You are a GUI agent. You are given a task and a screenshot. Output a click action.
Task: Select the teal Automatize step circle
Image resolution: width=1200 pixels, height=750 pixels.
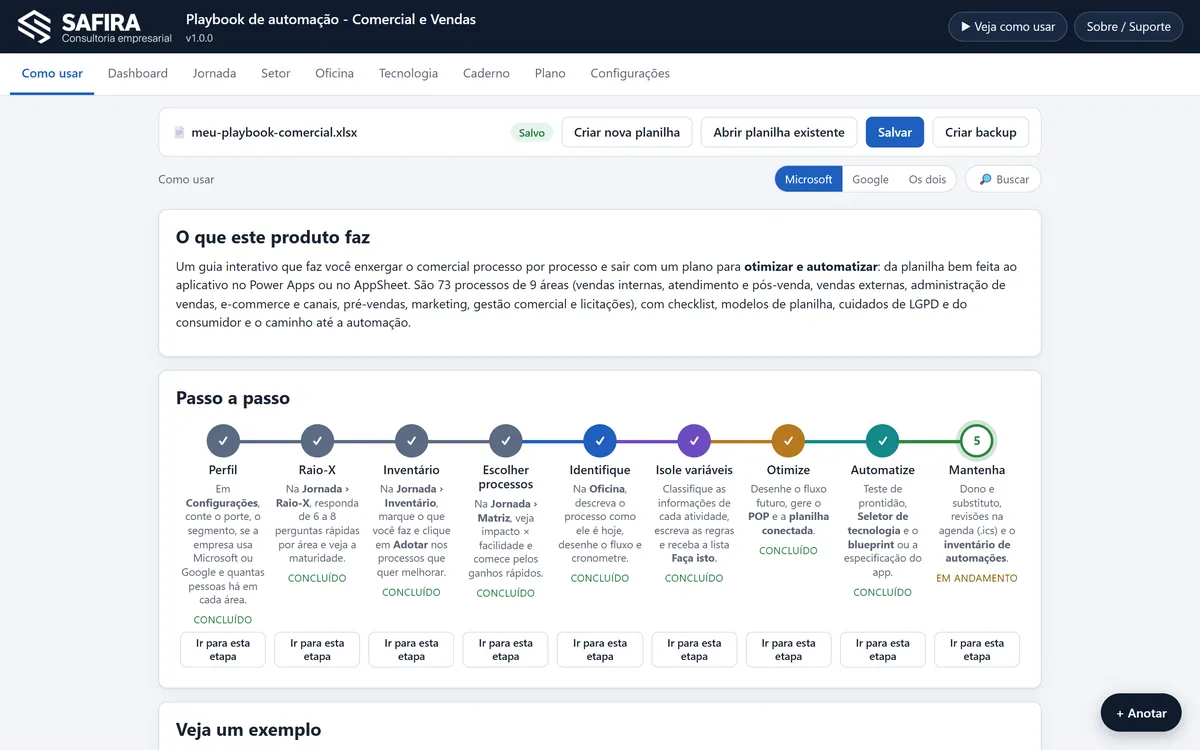882,441
